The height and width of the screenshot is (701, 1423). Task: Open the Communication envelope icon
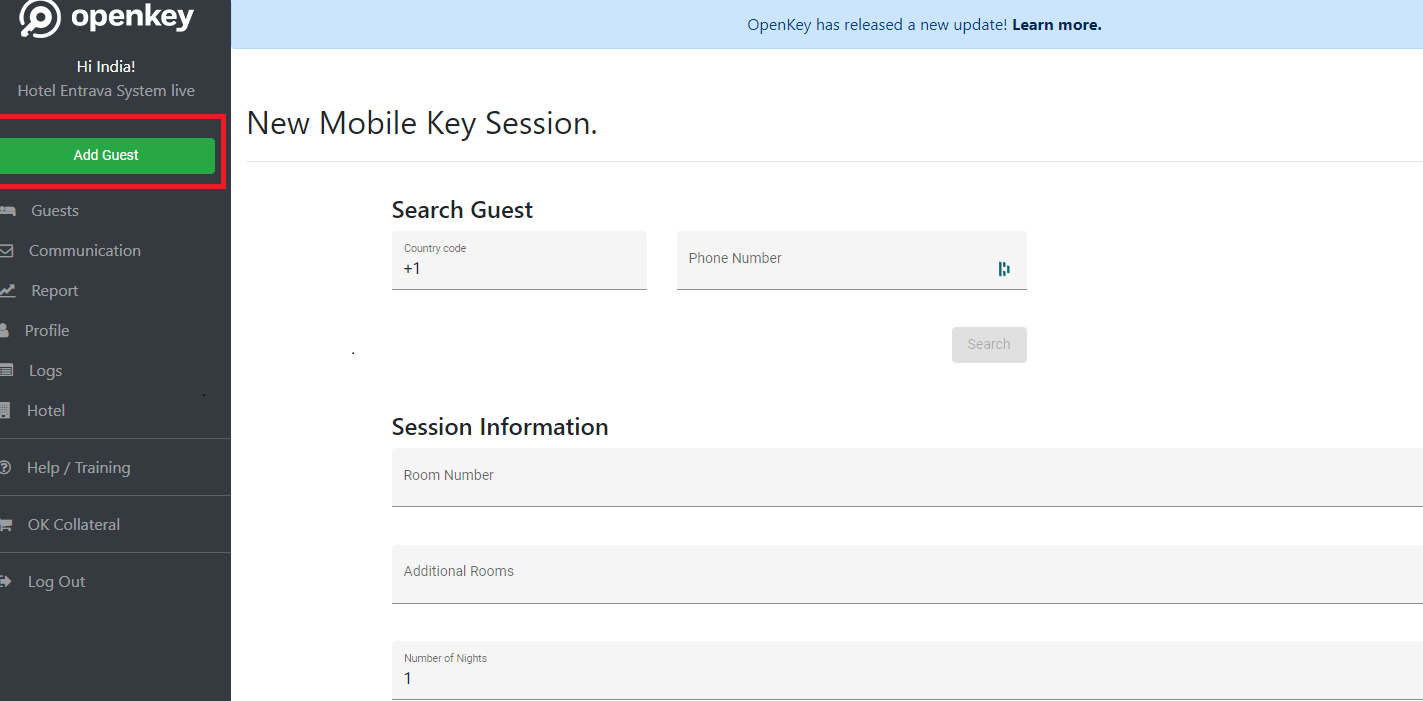pos(9,250)
